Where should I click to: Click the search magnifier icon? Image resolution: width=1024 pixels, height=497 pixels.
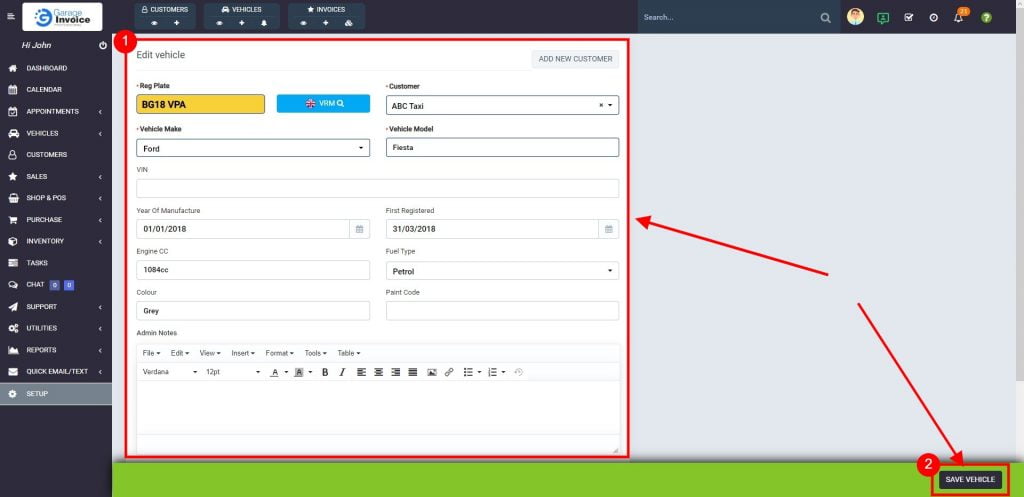pyautogui.click(x=825, y=18)
